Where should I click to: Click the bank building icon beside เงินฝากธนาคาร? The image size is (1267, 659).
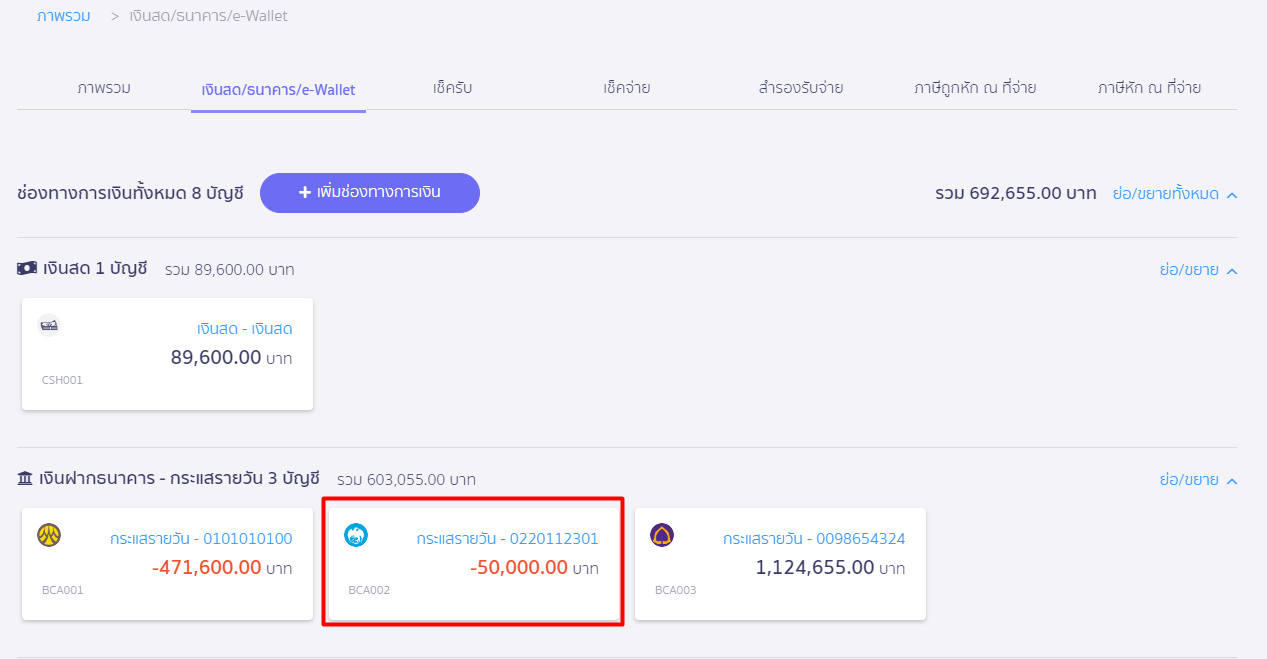click(25, 479)
